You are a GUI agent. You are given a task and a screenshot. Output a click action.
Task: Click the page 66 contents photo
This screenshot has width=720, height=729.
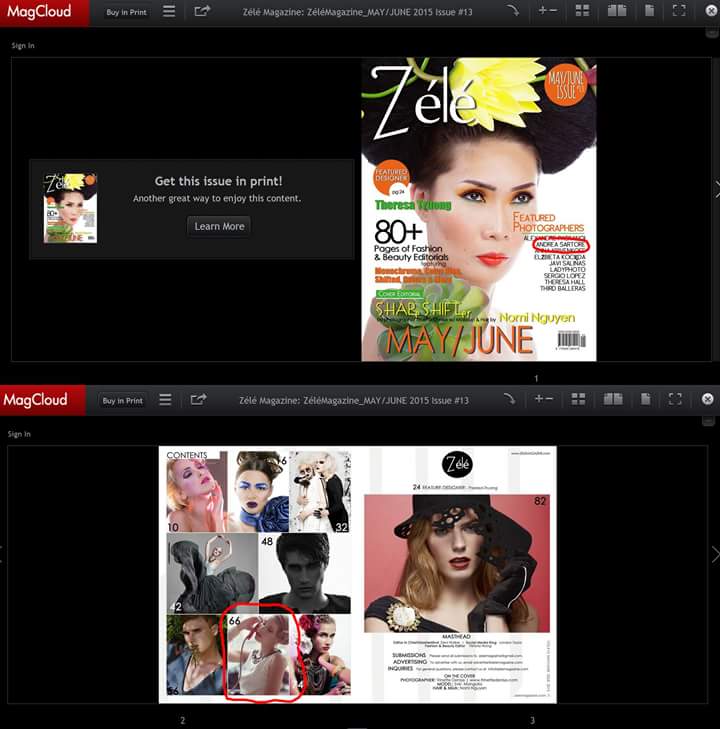click(x=260, y=655)
